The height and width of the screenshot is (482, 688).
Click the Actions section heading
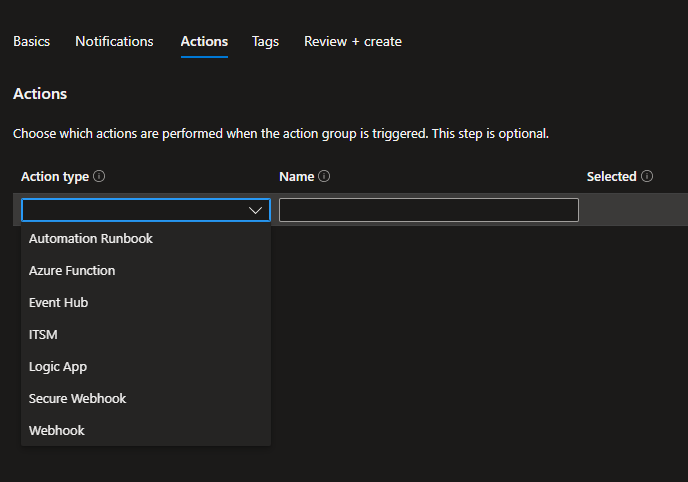(x=40, y=94)
